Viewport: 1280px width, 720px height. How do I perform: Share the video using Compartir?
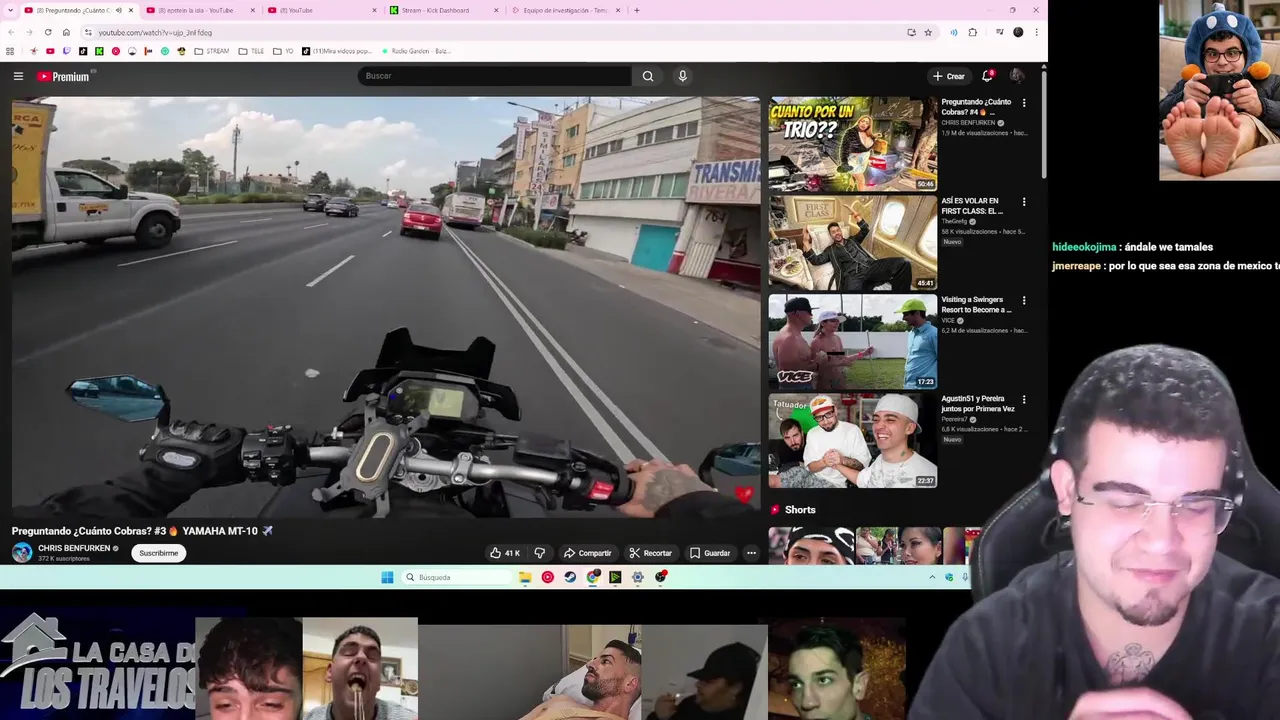[587, 553]
